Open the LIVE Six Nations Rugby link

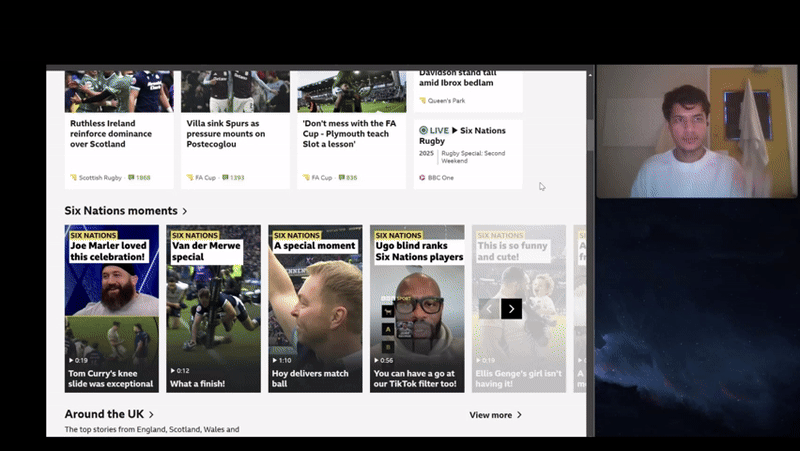[462, 136]
